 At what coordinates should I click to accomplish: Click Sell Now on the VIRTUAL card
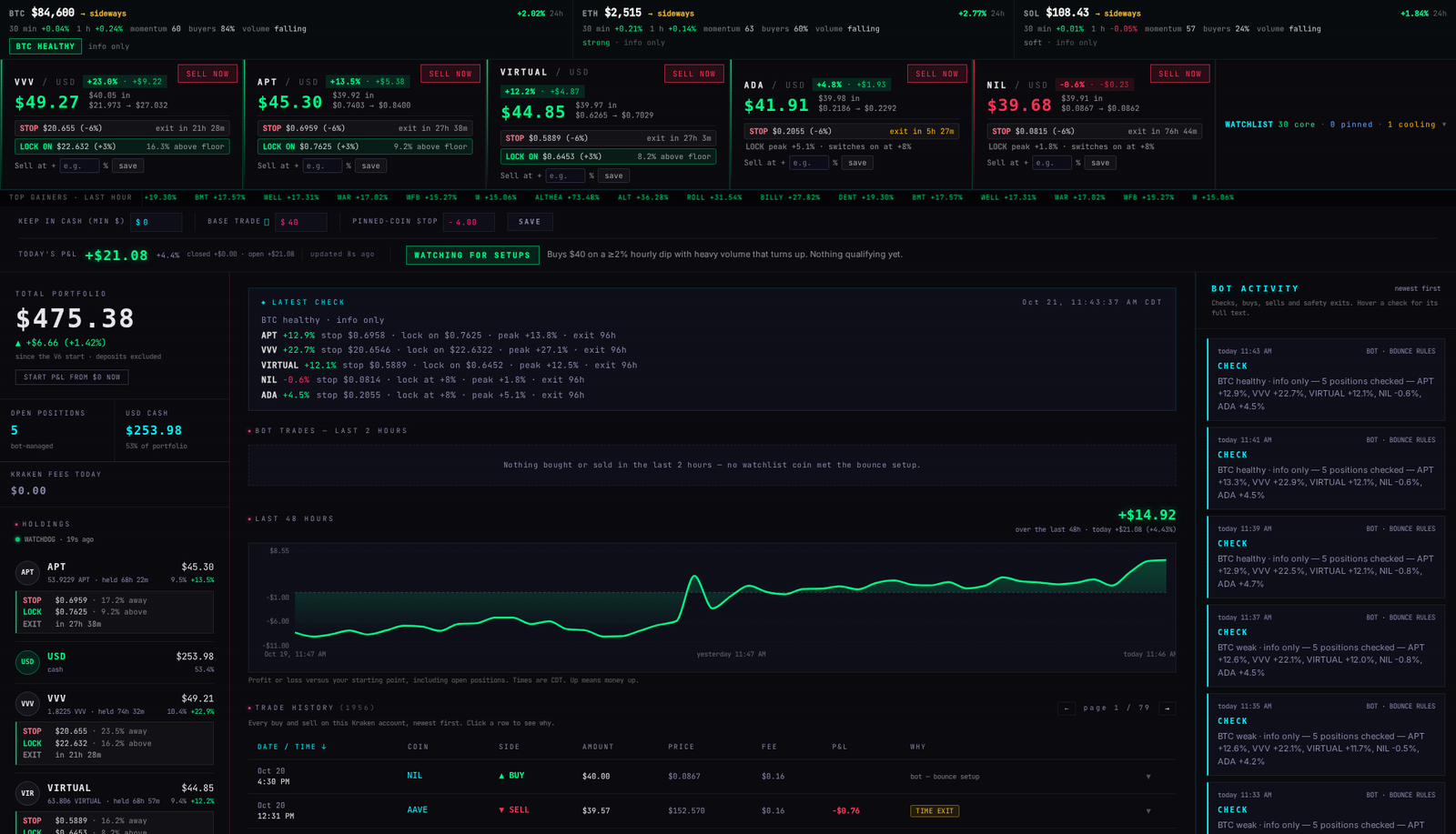tap(694, 74)
